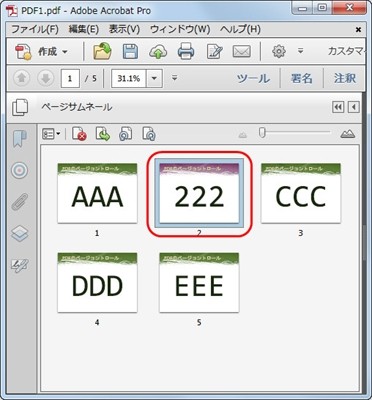The height and width of the screenshot is (400, 372).
Task: Click the rotate pages icon
Action: (149, 134)
